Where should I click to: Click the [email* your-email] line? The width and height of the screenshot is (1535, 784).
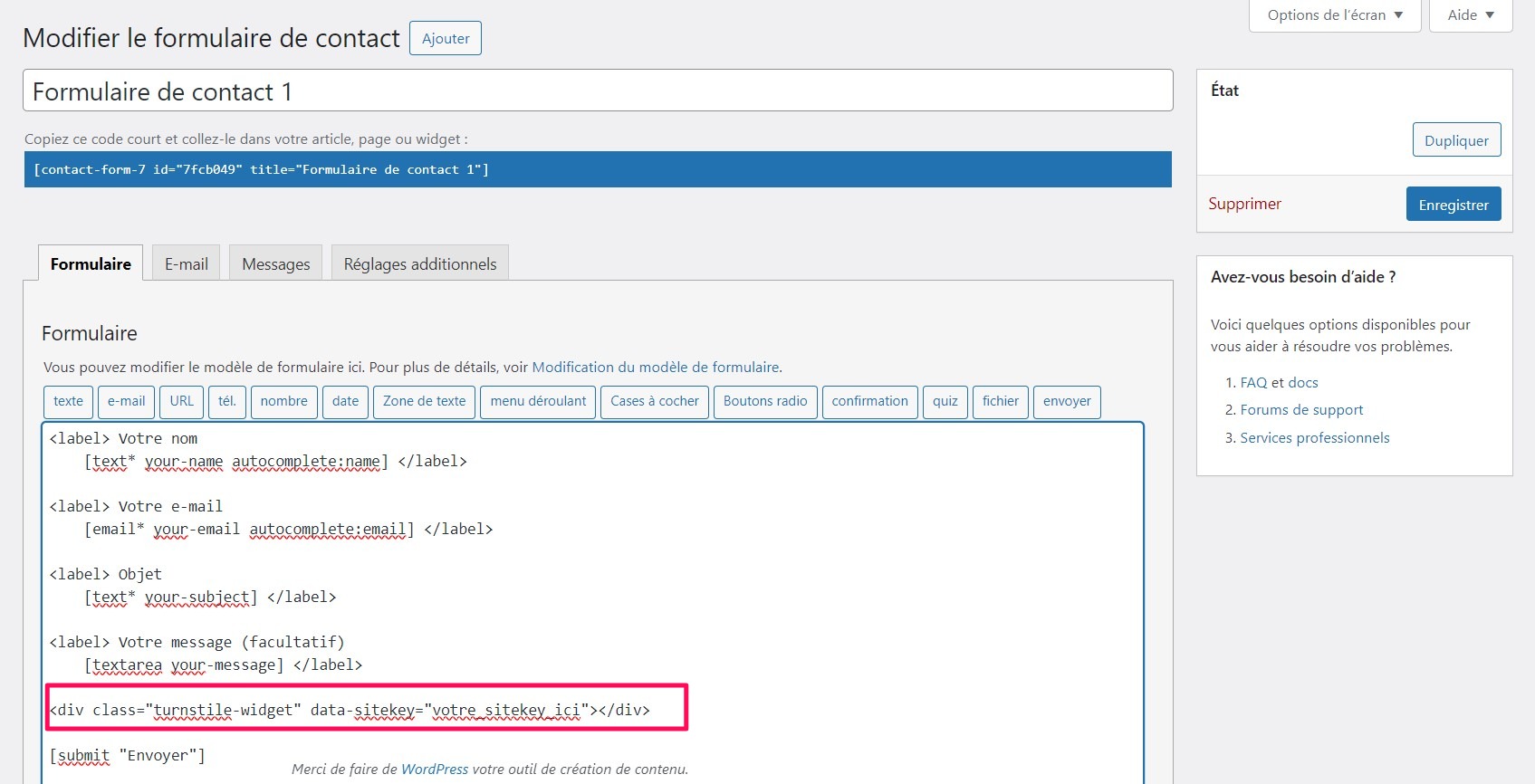(288, 529)
